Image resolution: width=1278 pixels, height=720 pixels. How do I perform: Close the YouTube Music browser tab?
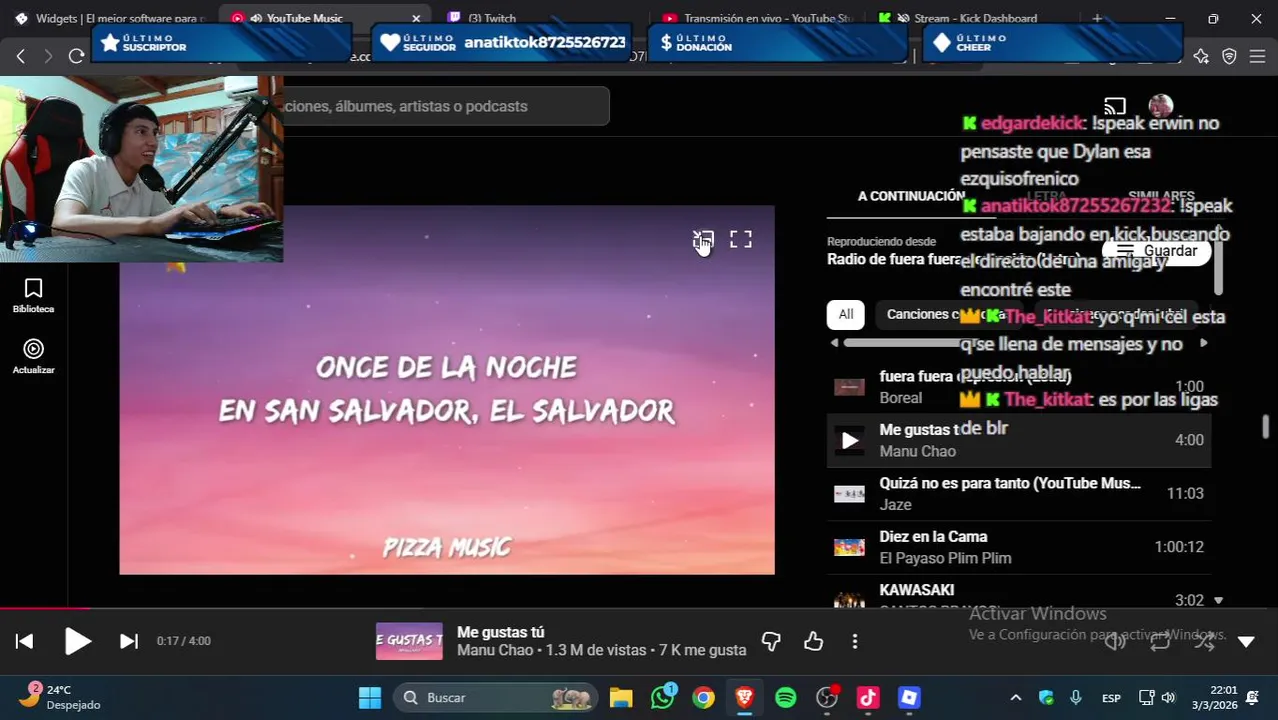416,18
